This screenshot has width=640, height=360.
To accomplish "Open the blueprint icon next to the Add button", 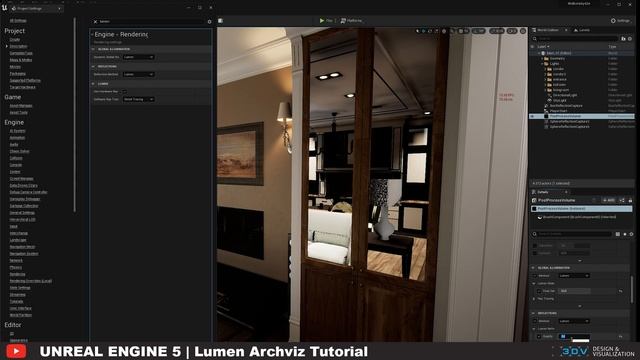I will (x=622, y=200).
